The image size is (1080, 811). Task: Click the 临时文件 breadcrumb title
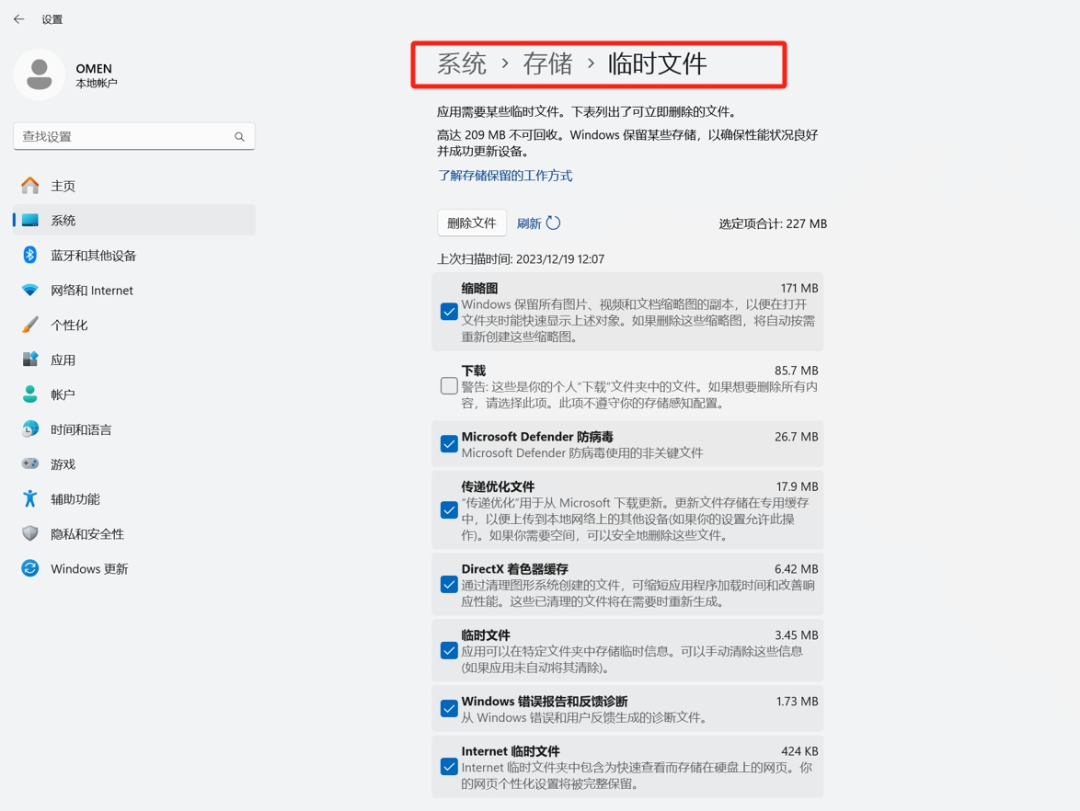[x=657, y=64]
